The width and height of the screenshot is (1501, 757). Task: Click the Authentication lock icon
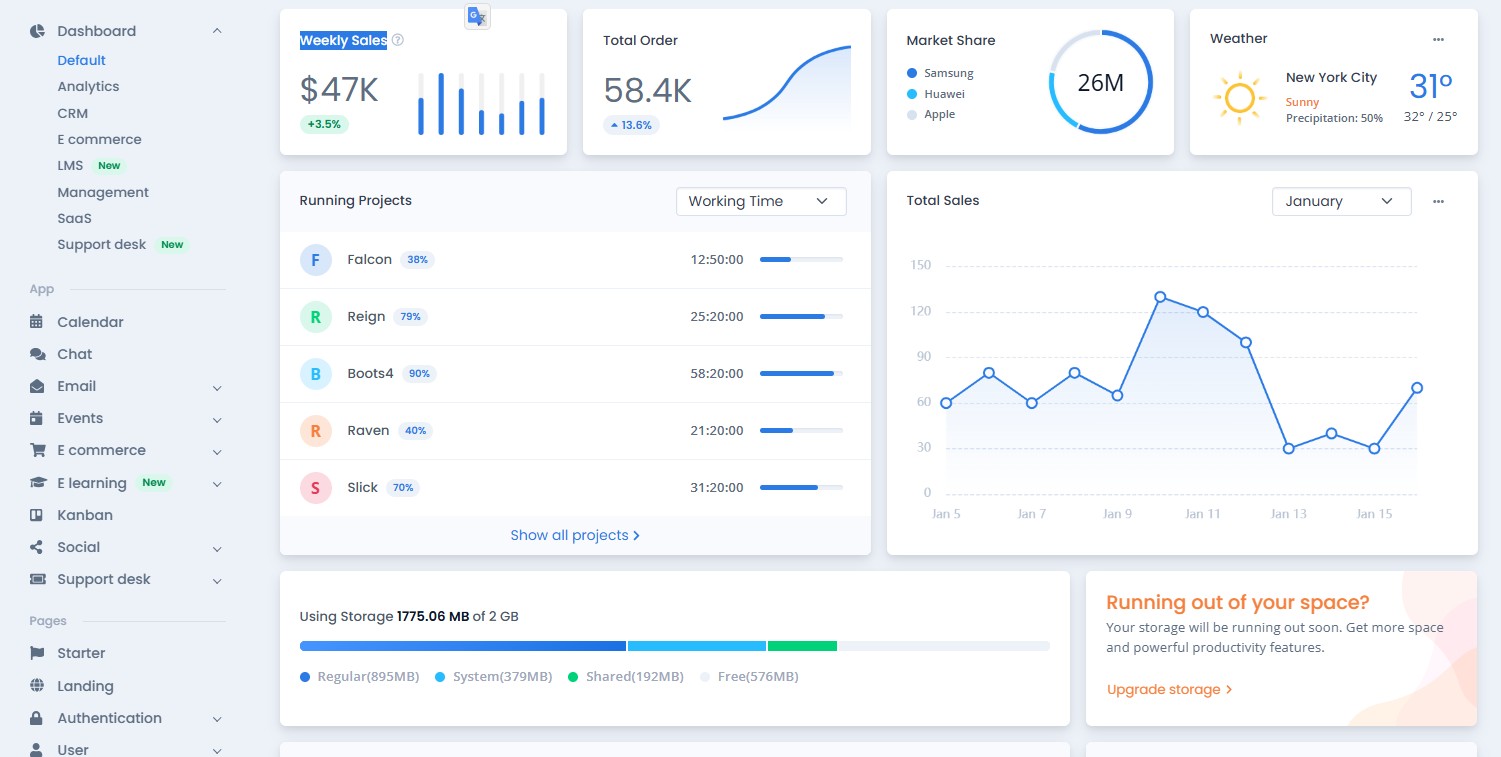pyautogui.click(x=37, y=718)
